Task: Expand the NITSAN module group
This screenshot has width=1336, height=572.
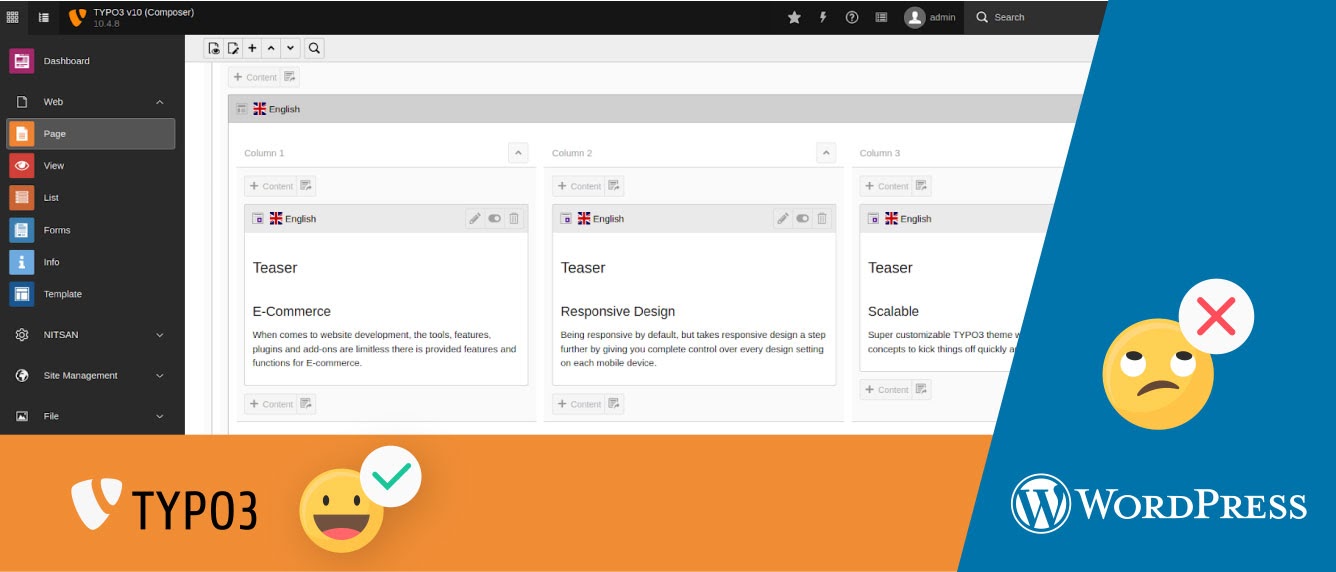Action: pos(92,335)
